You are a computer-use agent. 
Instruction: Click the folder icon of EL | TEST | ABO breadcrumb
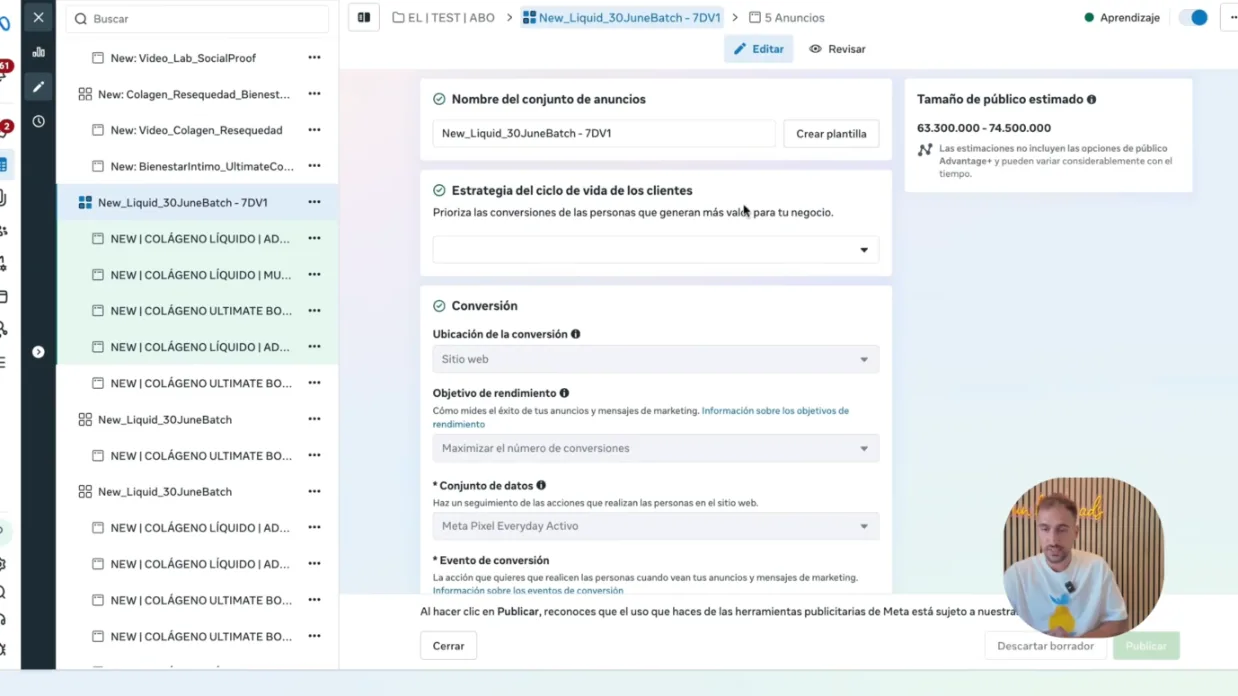coord(398,18)
